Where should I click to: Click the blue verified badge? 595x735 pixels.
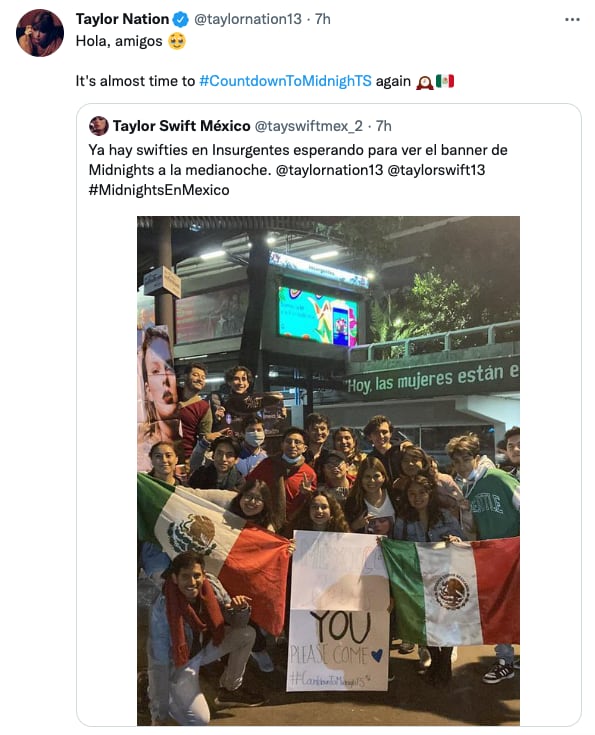pos(181,19)
